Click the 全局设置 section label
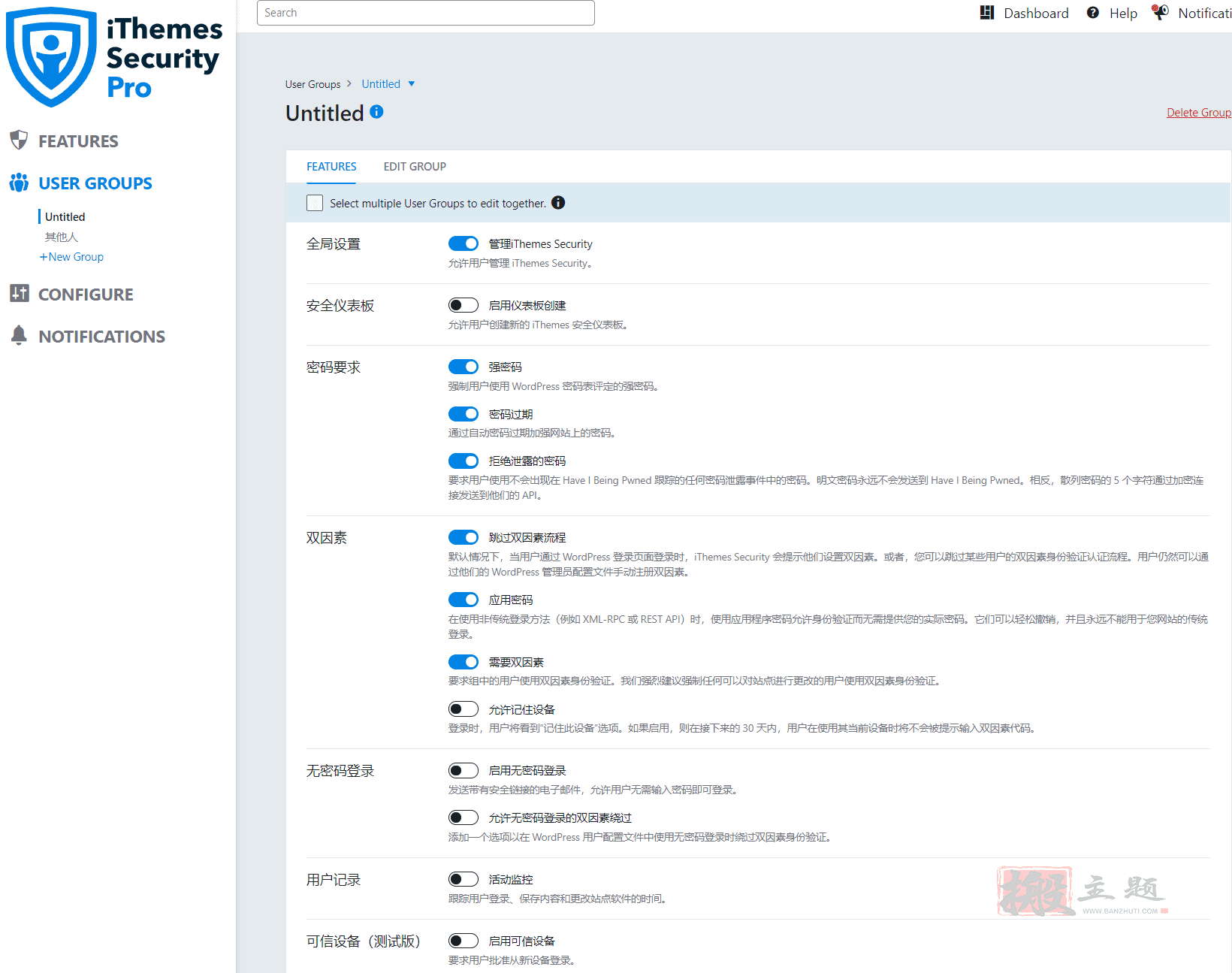1232x973 pixels. (334, 244)
